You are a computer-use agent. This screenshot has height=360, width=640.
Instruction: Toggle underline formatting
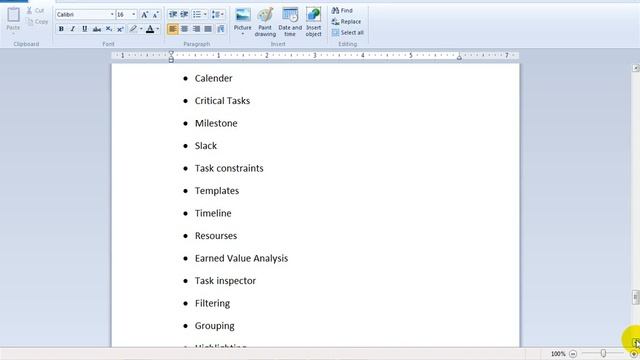click(84, 29)
